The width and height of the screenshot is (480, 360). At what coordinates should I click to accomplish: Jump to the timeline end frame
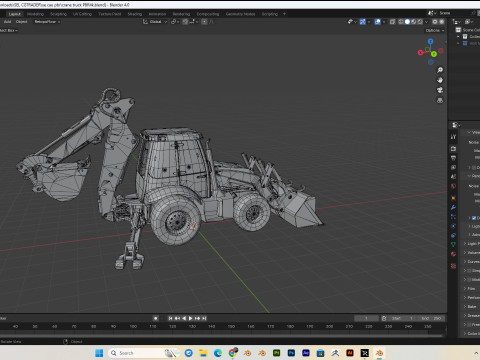coord(205,318)
